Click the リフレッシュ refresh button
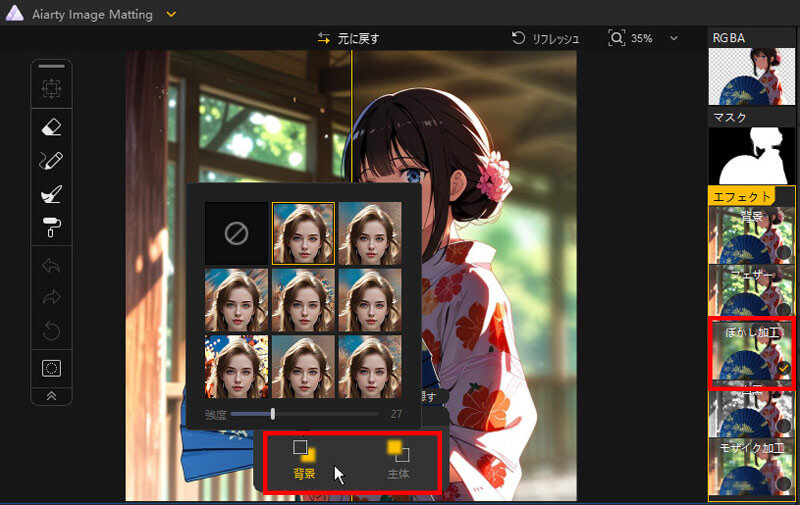 point(545,38)
